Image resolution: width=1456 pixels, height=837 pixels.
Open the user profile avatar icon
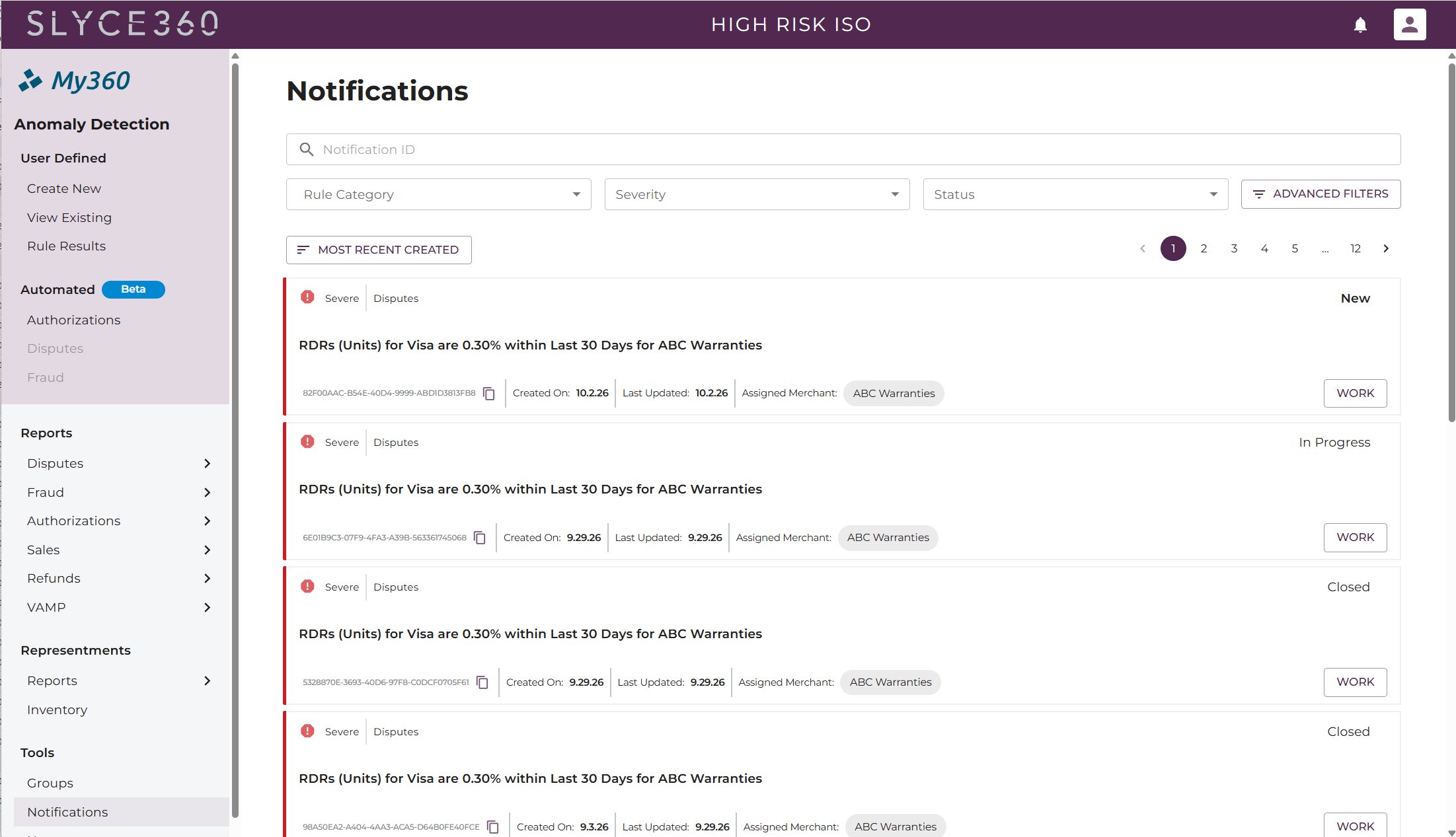1410,24
